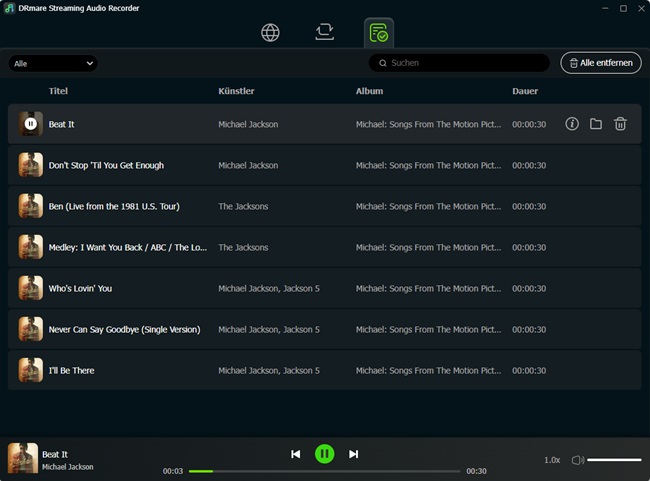Screen dimensions: 650x481
Task: Open the folder of Beat It
Action: (x=596, y=124)
